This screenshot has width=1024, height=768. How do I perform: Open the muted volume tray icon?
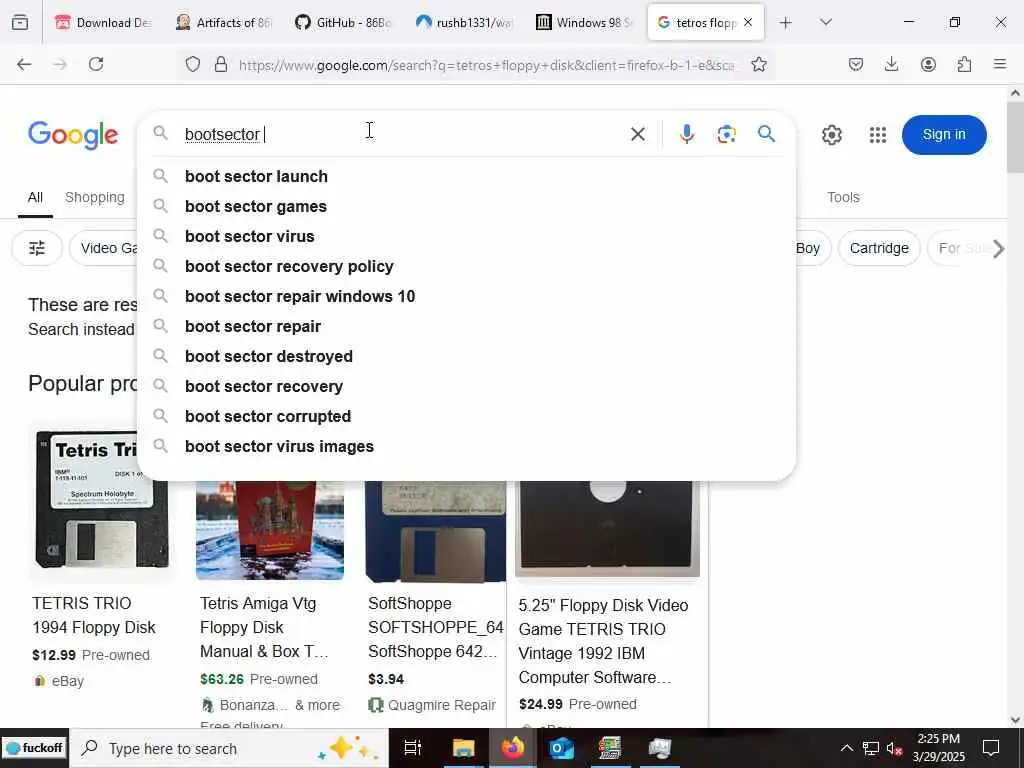point(894,748)
